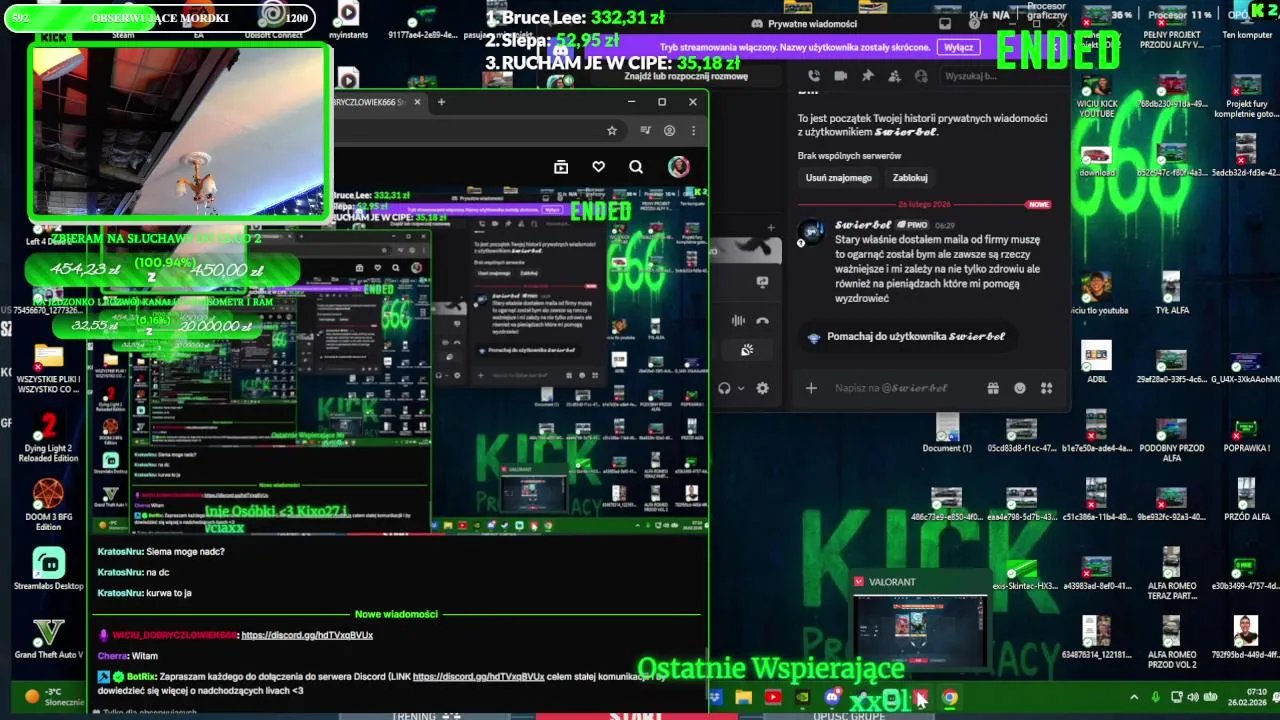Open Discord from taskbar
Screen dimensions: 1280x720
pyautogui.click(x=832, y=697)
